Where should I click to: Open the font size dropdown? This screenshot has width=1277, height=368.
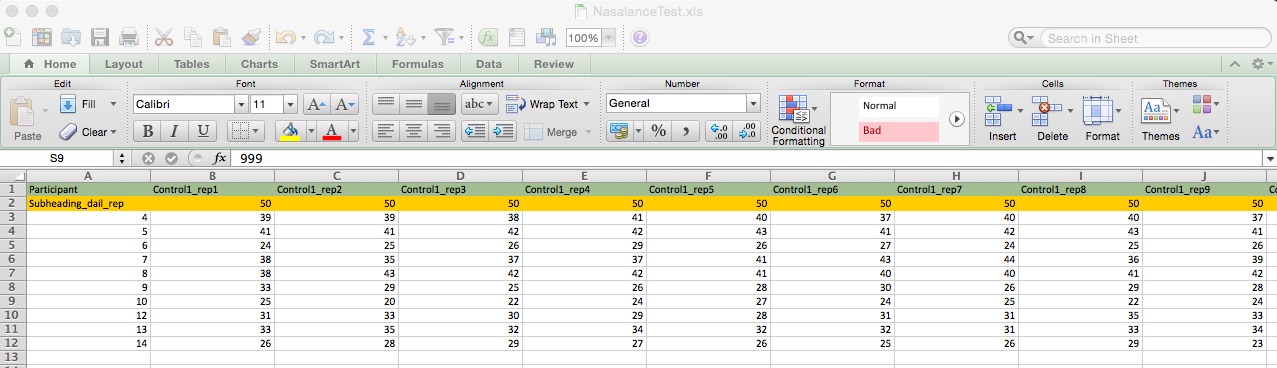290,104
